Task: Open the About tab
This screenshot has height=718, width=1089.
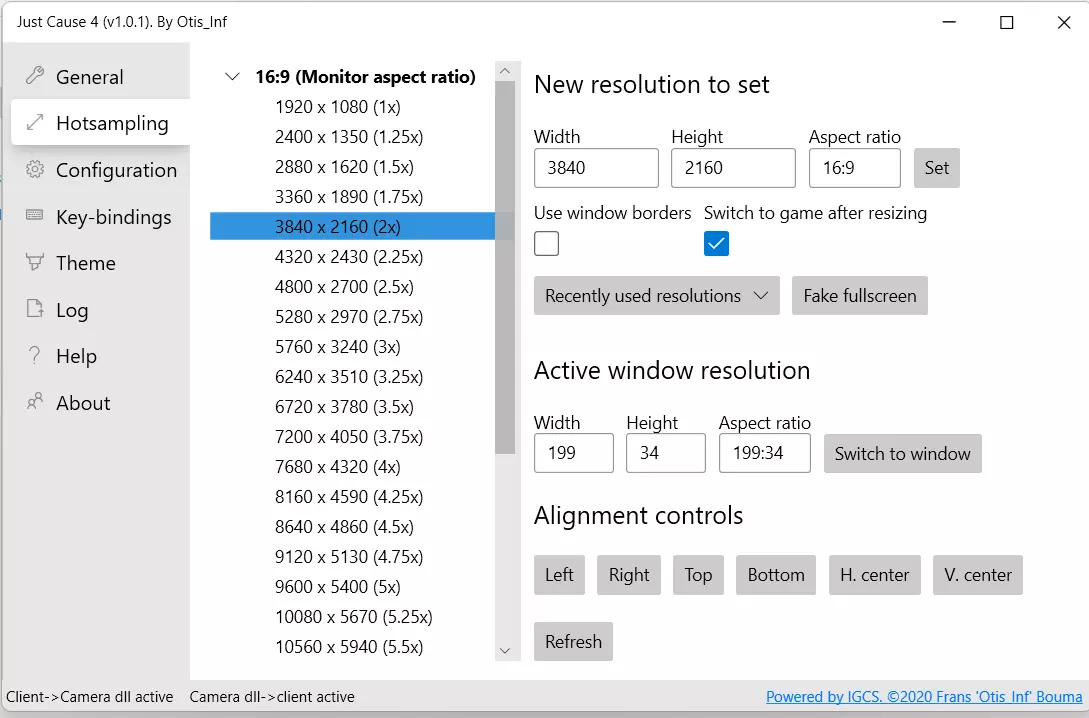Action: tap(100, 403)
